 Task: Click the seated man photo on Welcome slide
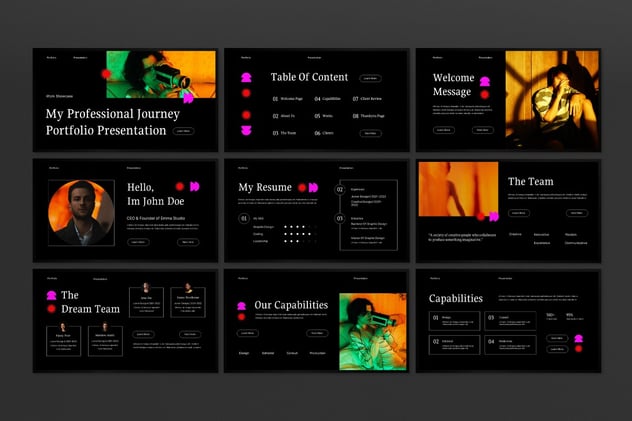click(x=553, y=100)
